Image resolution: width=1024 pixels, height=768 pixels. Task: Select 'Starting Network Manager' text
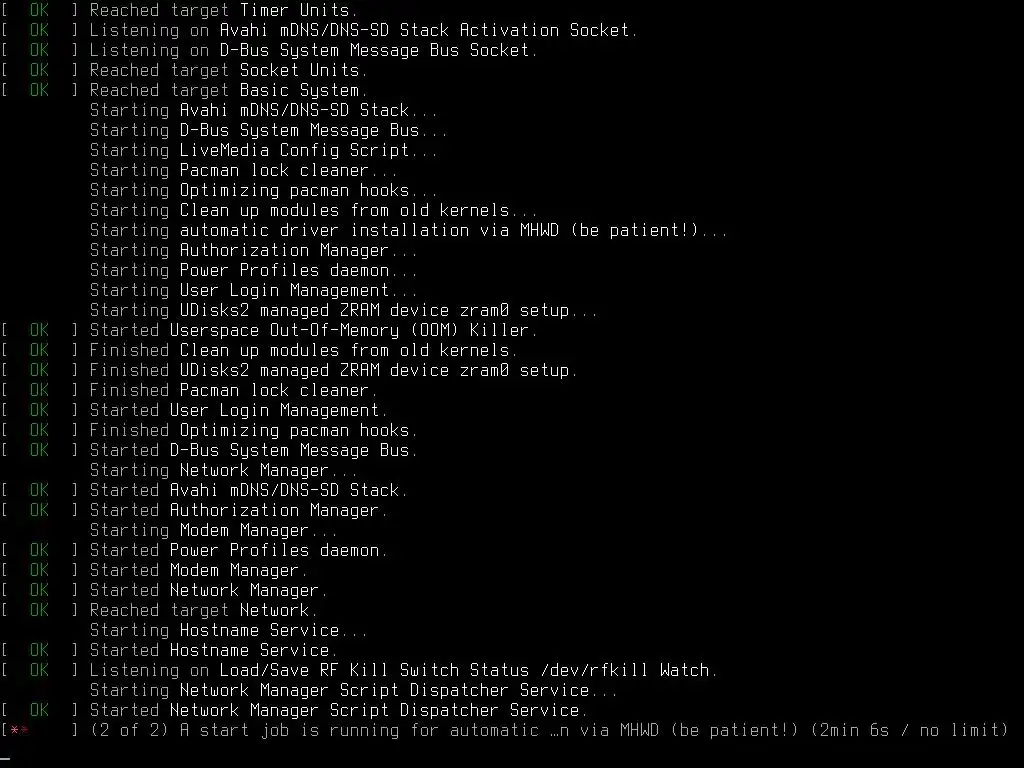coord(223,470)
